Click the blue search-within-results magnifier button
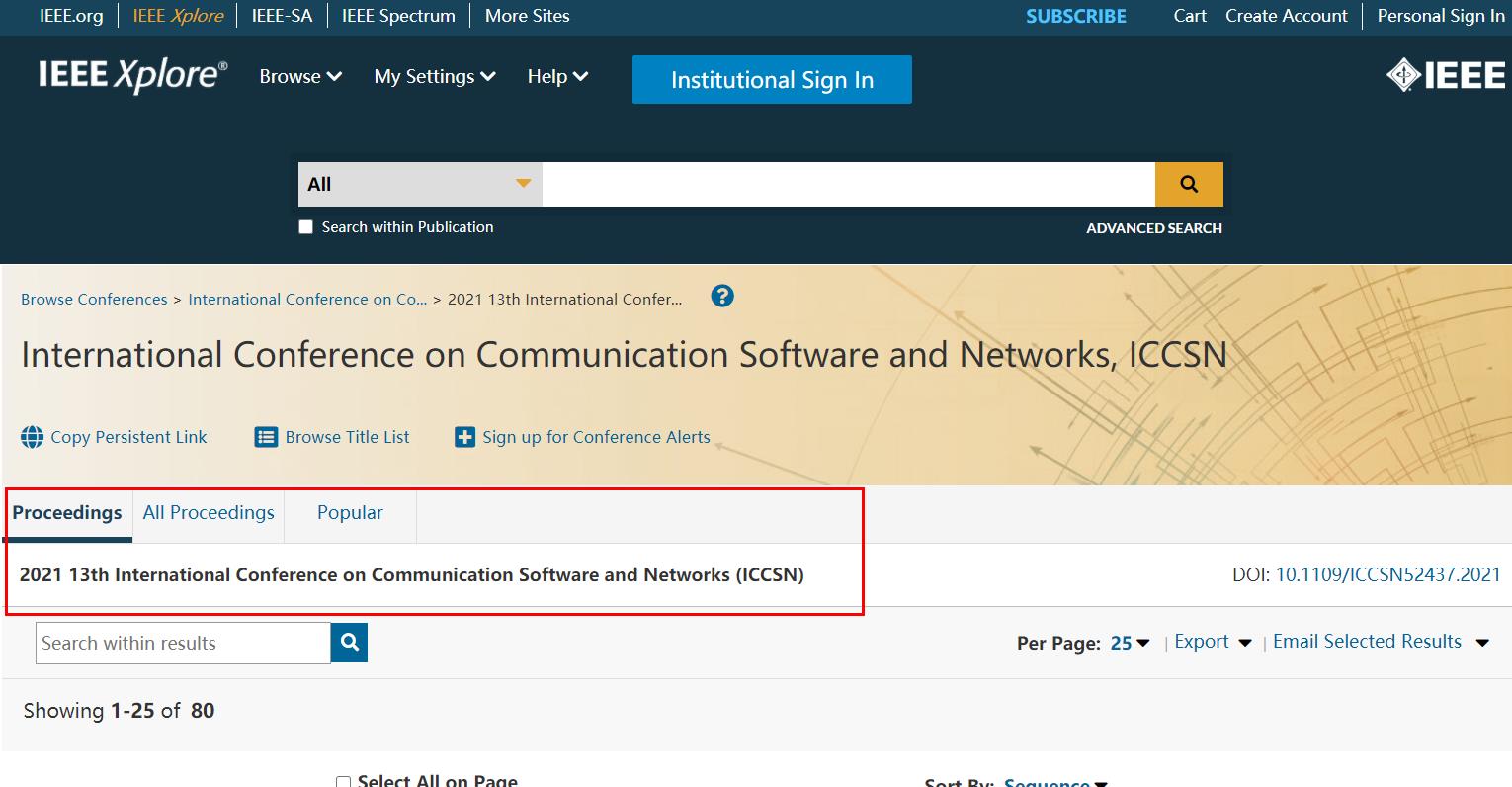 [349, 643]
